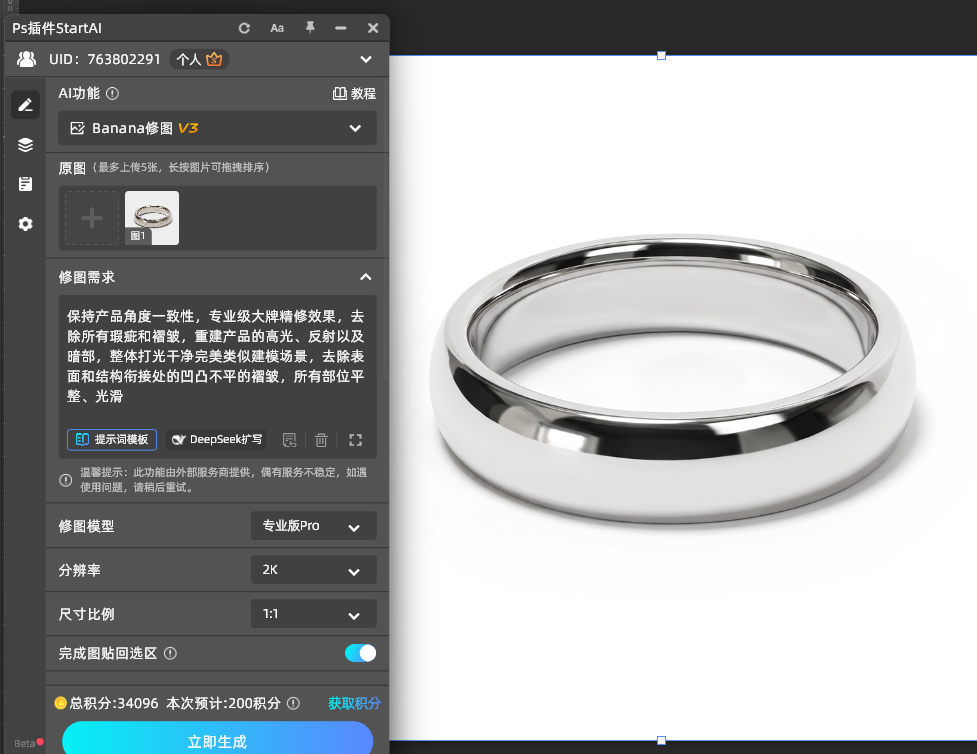This screenshot has width=977, height=754.
Task: Toggle the 完成图贴回选区 switch
Action: pyautogui.click(x=360, y=653)
